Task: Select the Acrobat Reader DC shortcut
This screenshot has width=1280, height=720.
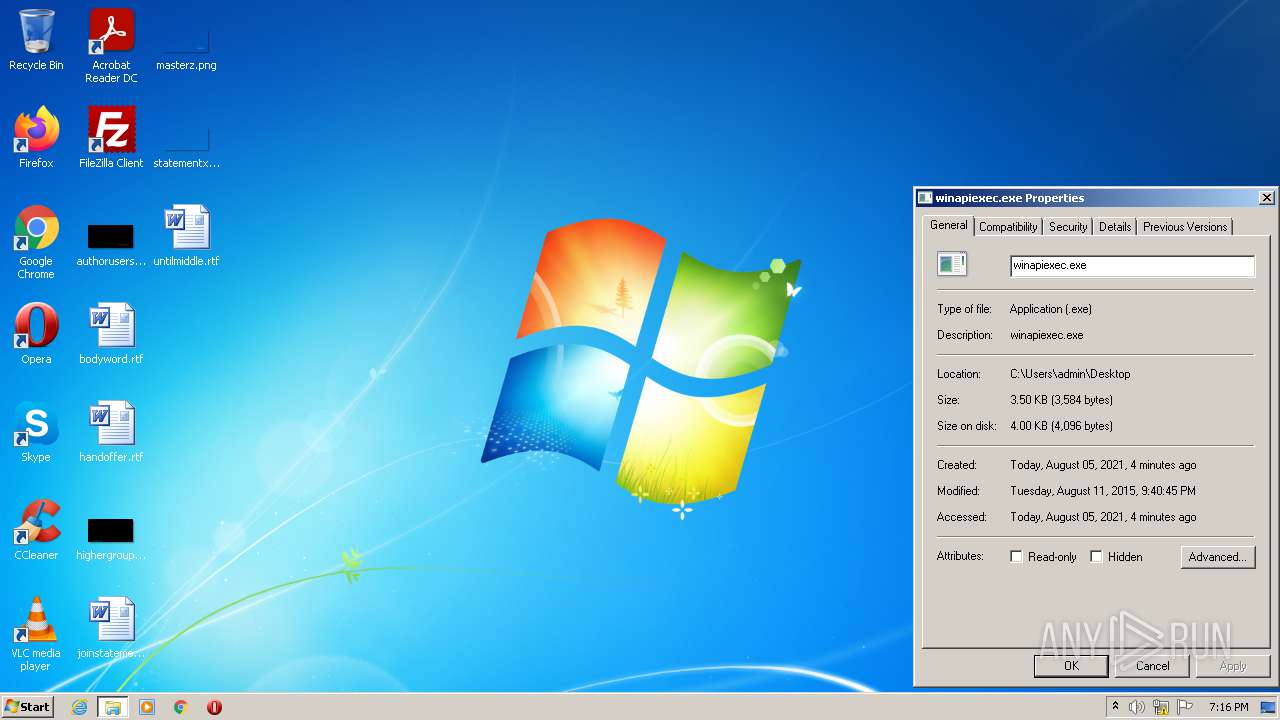Action: click(111, 45)
